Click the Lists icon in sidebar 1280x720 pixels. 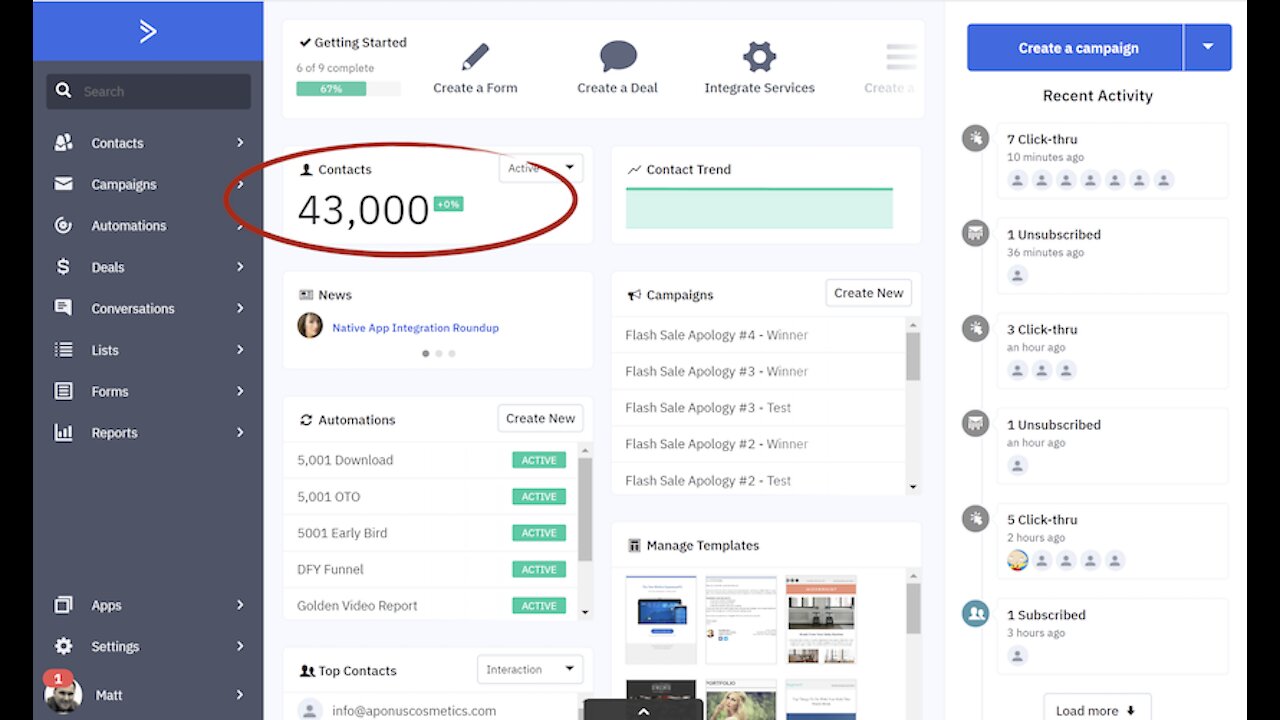point(63,350)
